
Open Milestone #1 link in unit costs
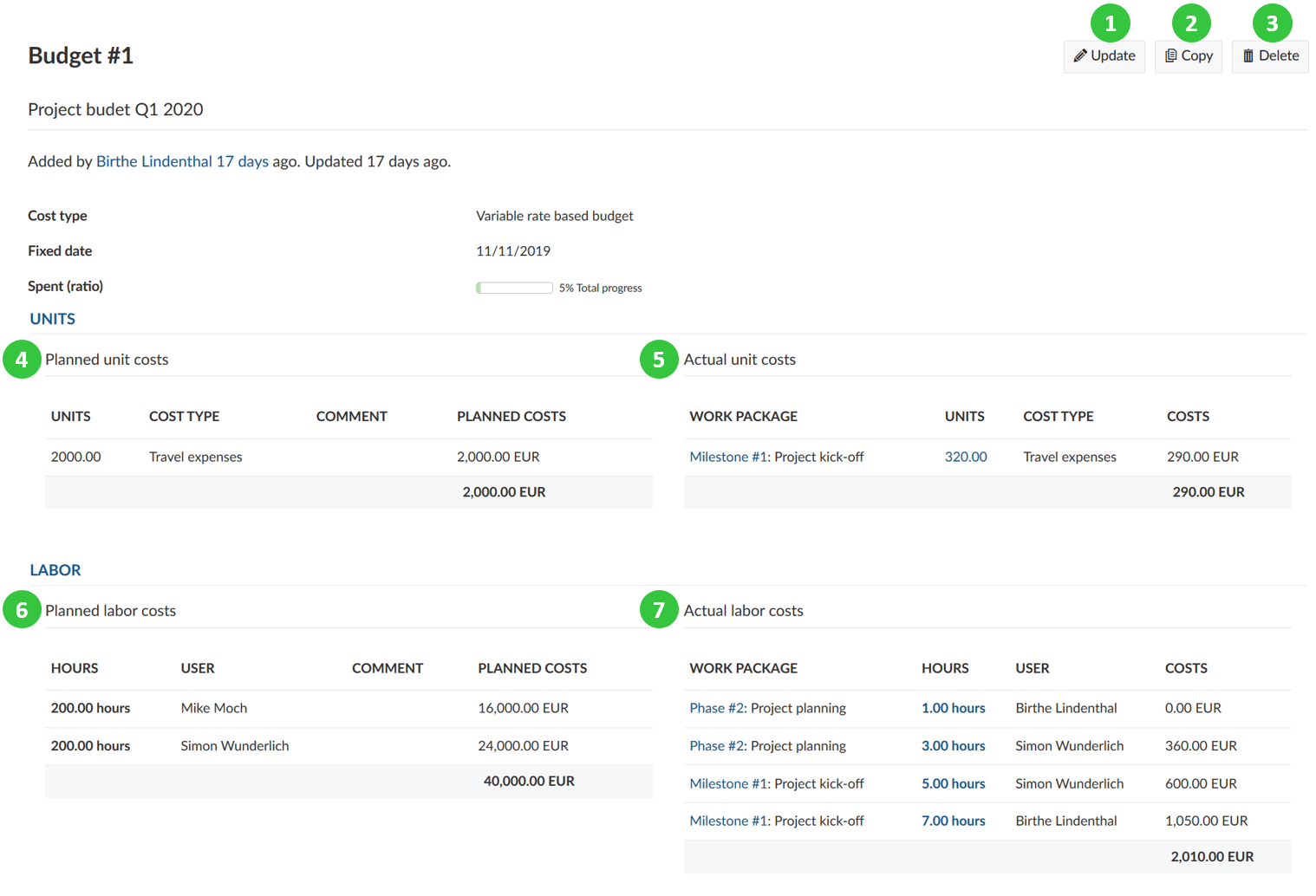[x=728, y=457]
